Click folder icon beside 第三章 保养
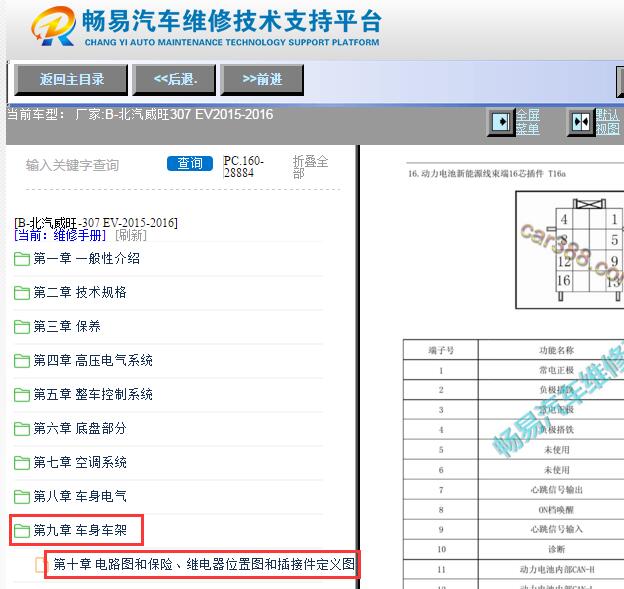 21,327
